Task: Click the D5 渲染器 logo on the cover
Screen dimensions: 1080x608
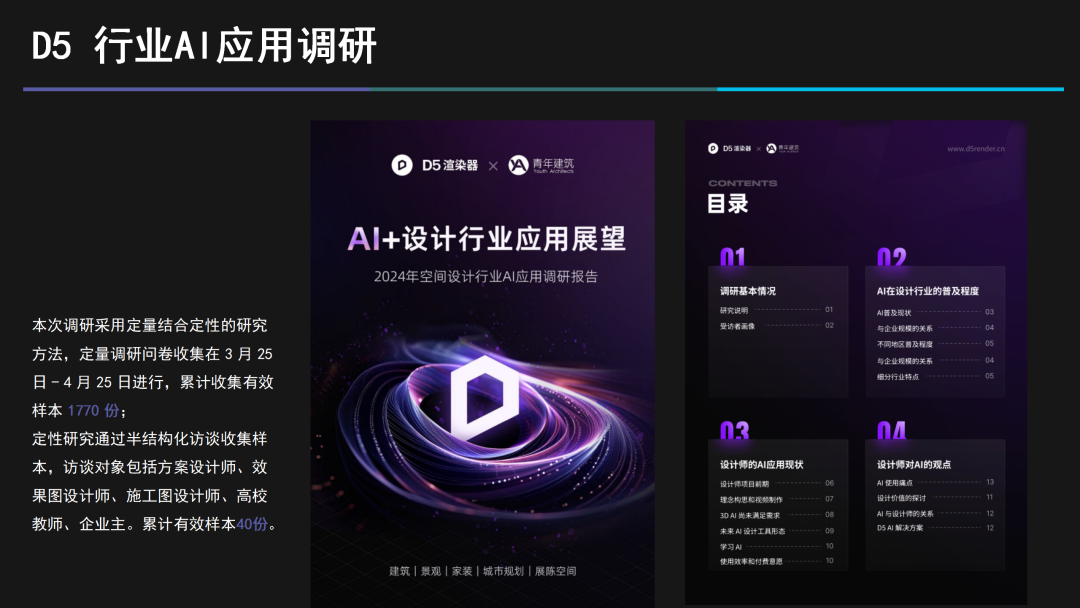Action: coord(435,165)
